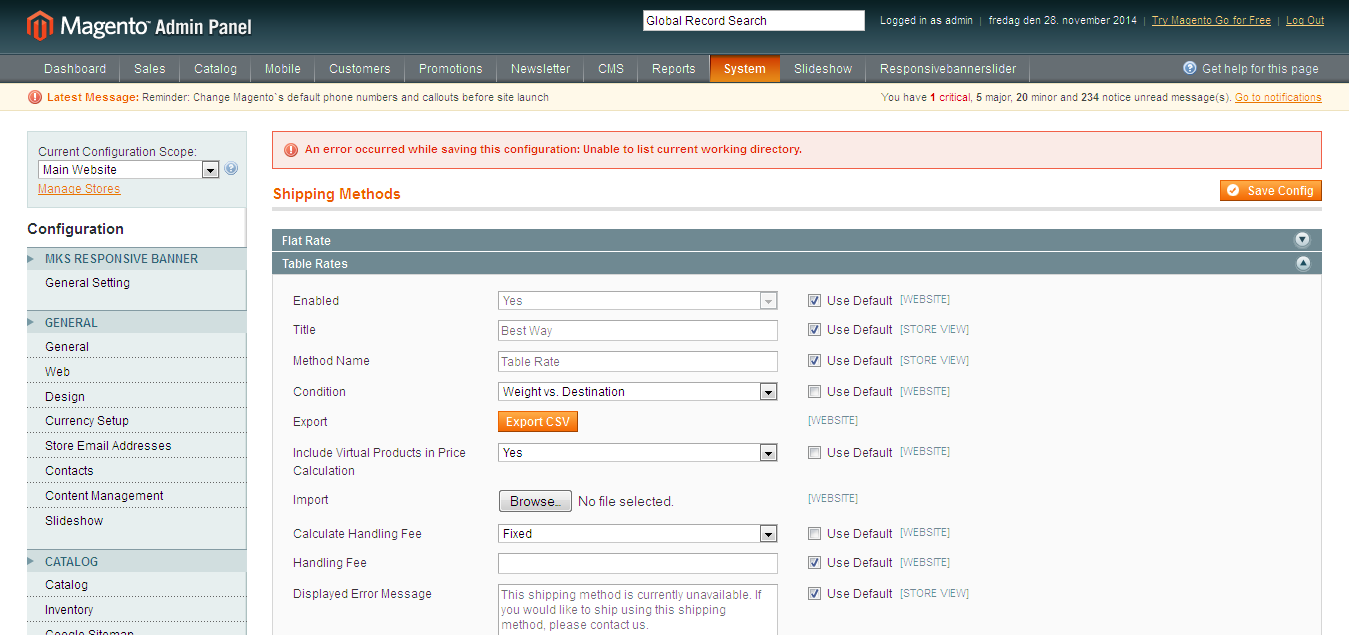Viewport: 1349px width, 635px height.
Task: Collapse MKS Responsive Banner sidebar group
Action: pos(136,259)
